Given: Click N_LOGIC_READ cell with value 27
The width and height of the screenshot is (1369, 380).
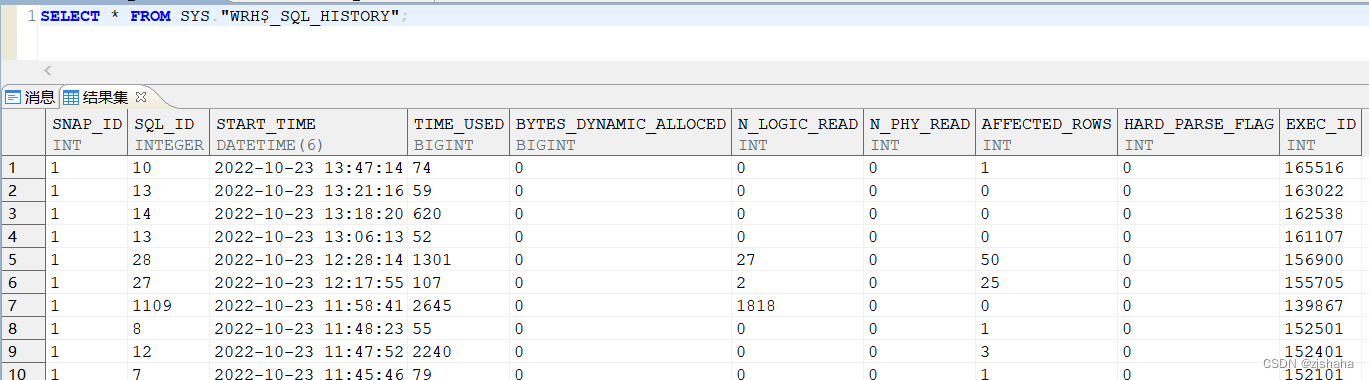Looking at the screenshot, I should (x=797, y=260).
